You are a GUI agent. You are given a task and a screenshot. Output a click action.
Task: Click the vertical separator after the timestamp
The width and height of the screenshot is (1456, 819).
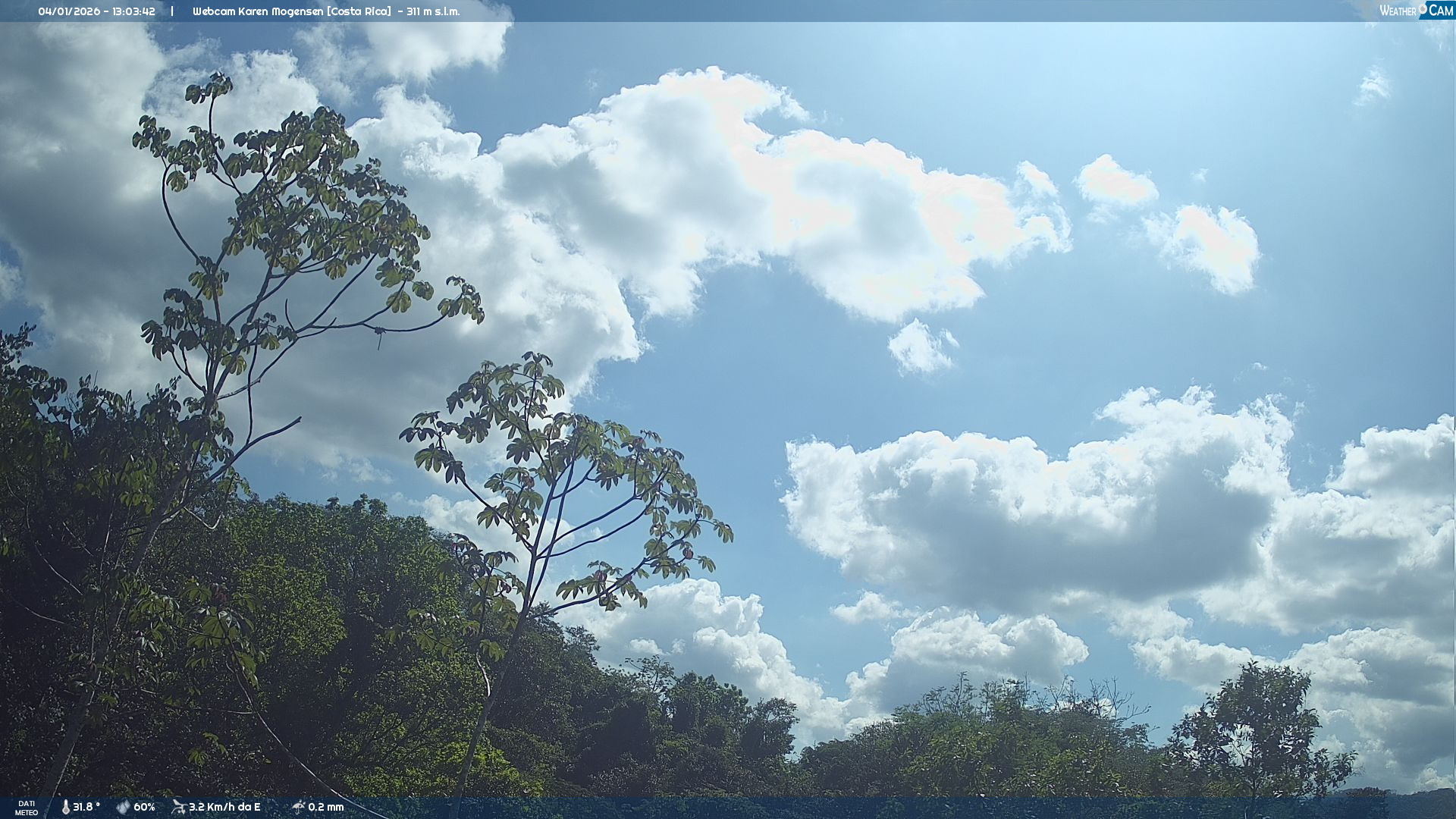[x=172, y=11]
